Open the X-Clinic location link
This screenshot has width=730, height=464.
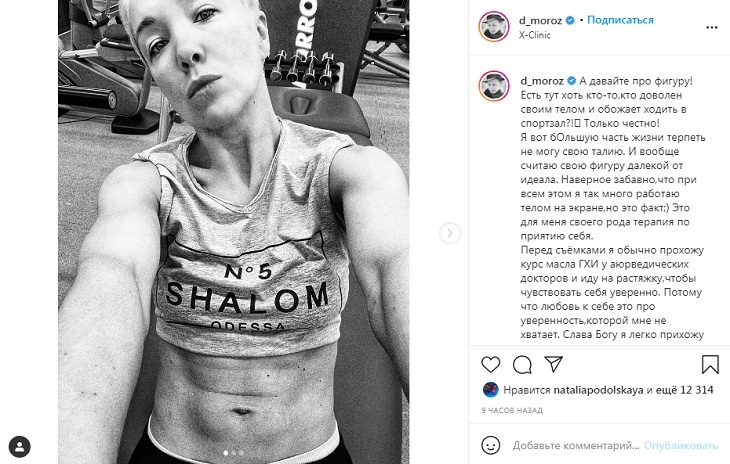point(534,35)
